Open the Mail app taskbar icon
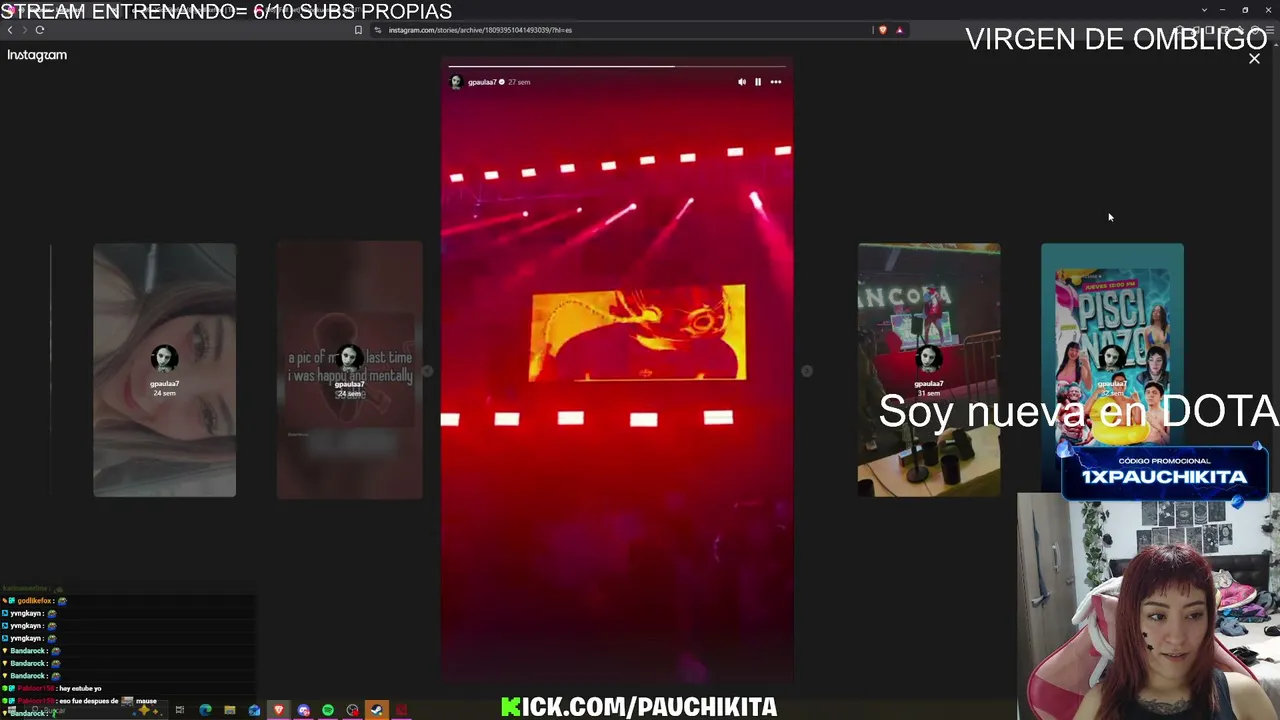Viewport: 1280px width, 720px height. [254, 710]
